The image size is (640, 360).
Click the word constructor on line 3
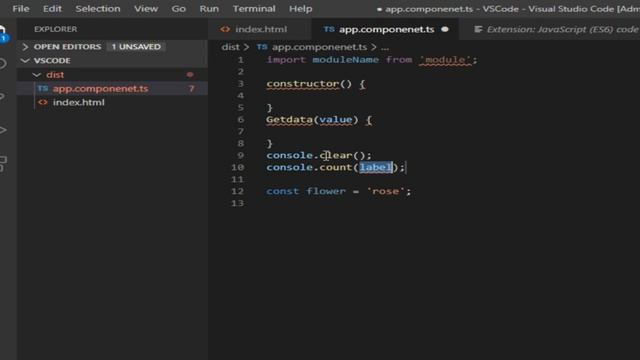pos(303,84)
